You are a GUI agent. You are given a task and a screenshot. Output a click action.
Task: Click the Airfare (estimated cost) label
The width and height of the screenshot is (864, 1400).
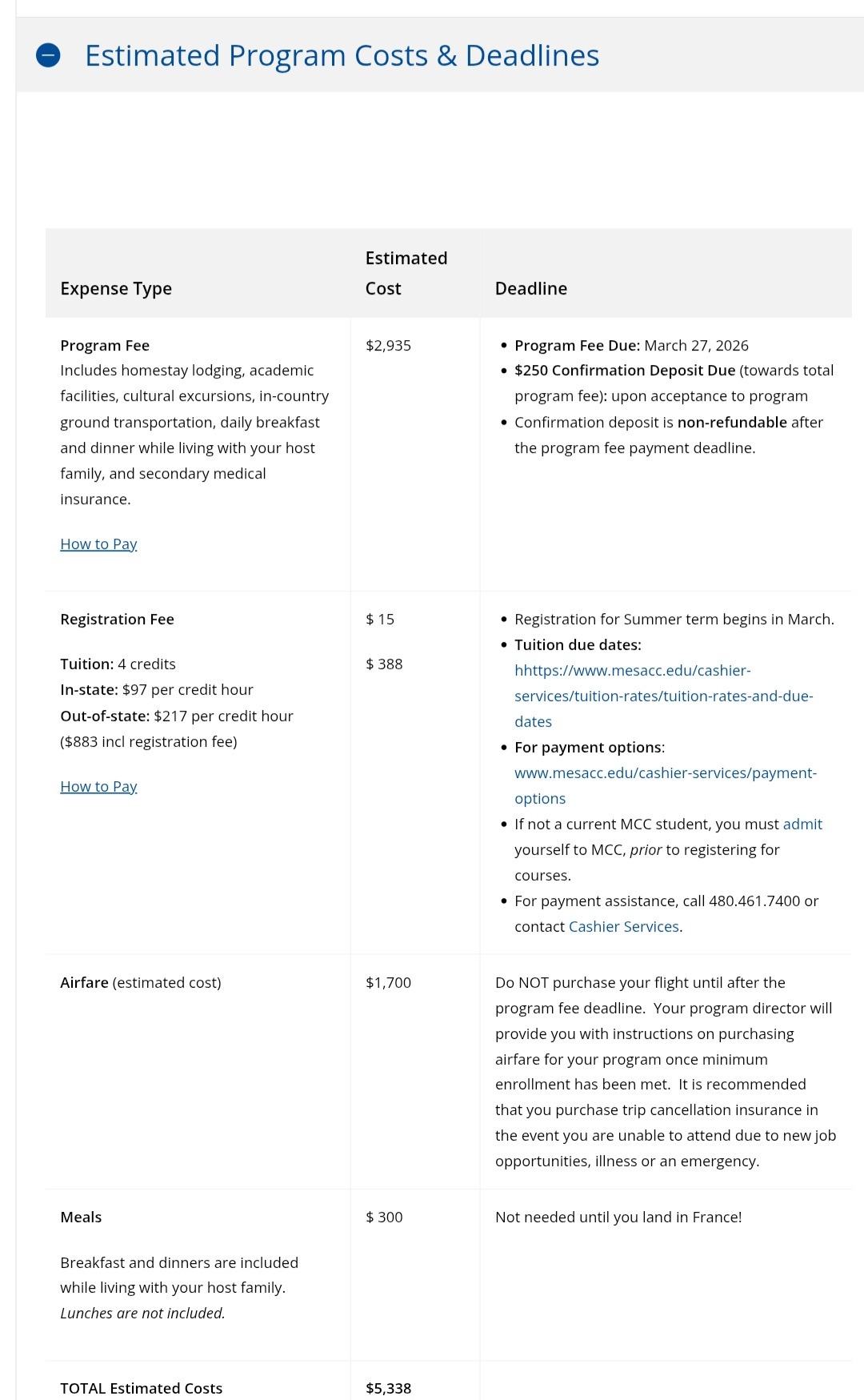pyautogui.click(x=140, y=983)
